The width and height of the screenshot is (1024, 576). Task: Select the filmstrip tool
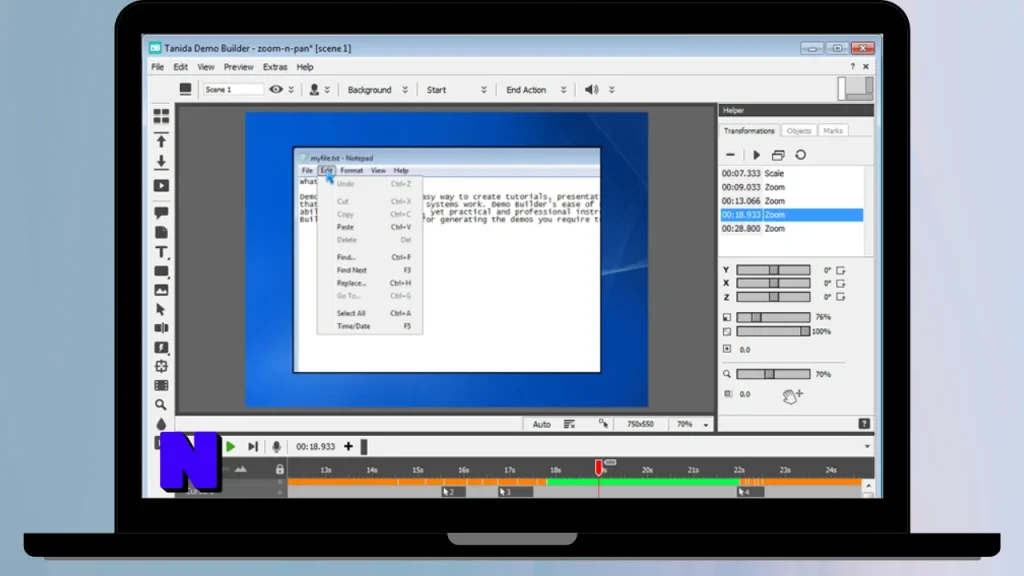point(161,385)
